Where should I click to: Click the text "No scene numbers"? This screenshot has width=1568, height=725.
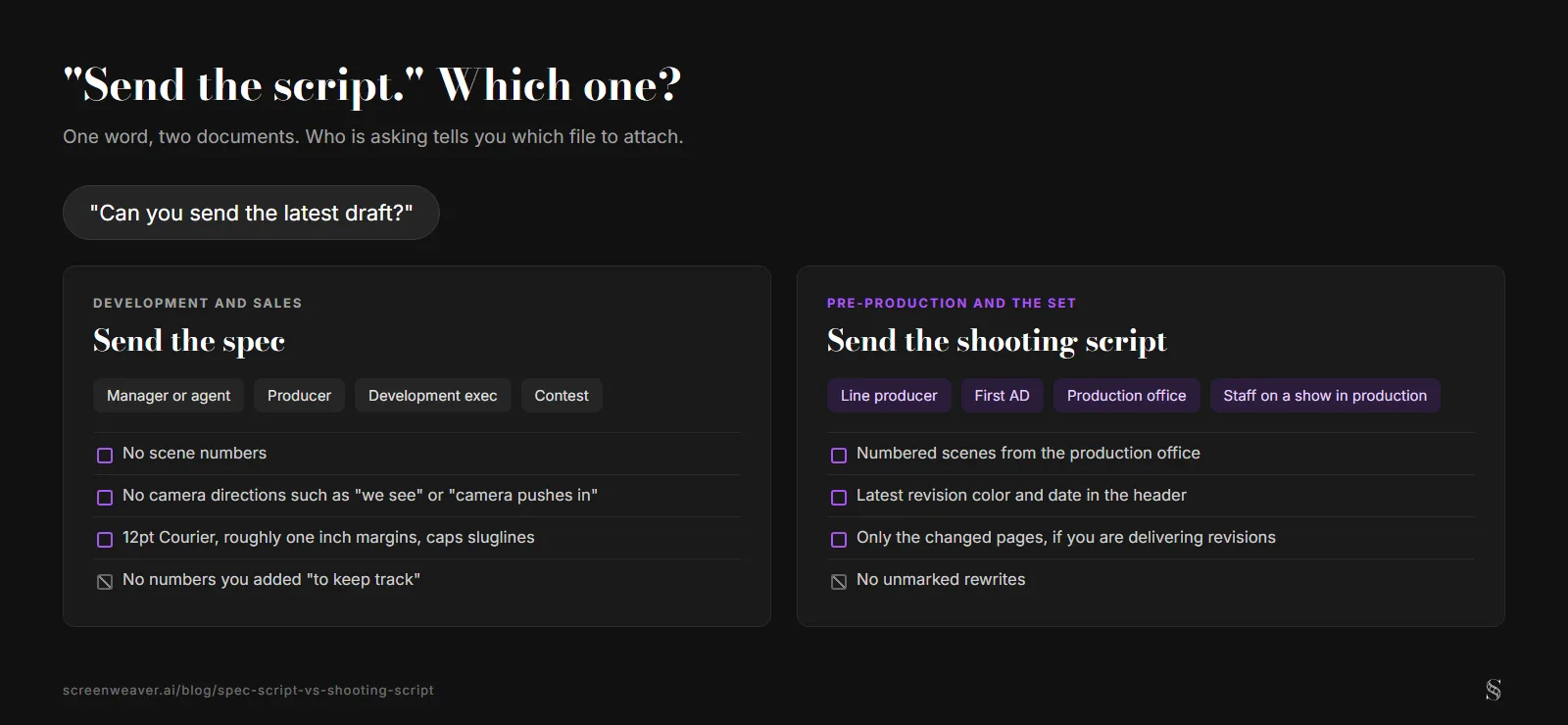click(x=194, y=453)
